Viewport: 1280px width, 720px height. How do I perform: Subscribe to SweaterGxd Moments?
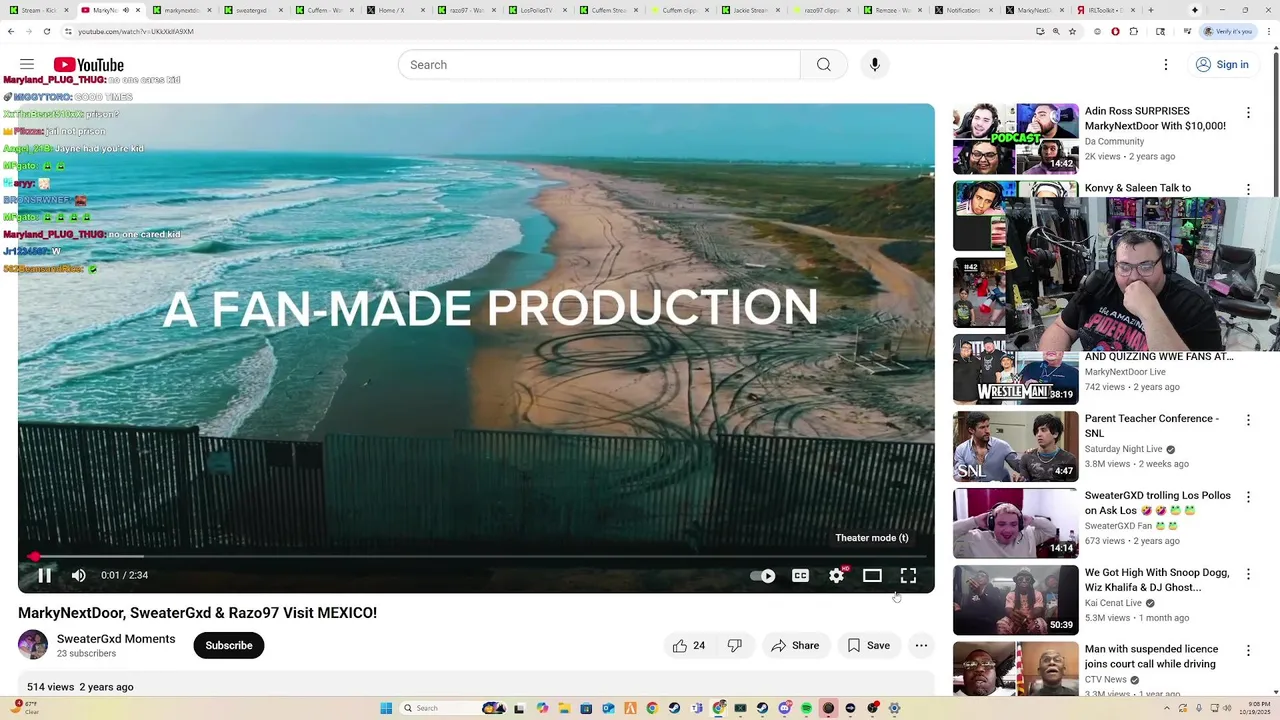(x=229, y=646)
